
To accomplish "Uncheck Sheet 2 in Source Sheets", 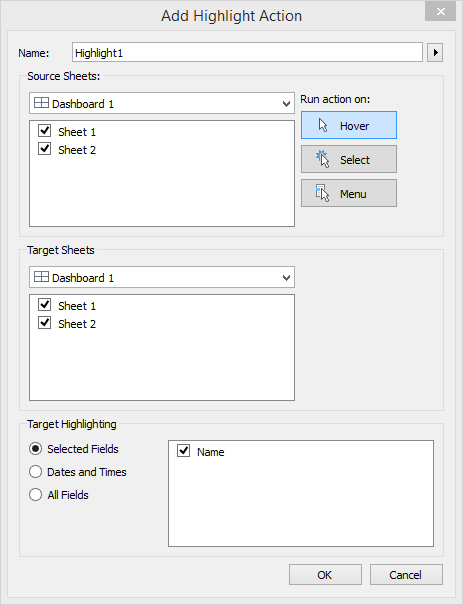I will click(45, 149).
